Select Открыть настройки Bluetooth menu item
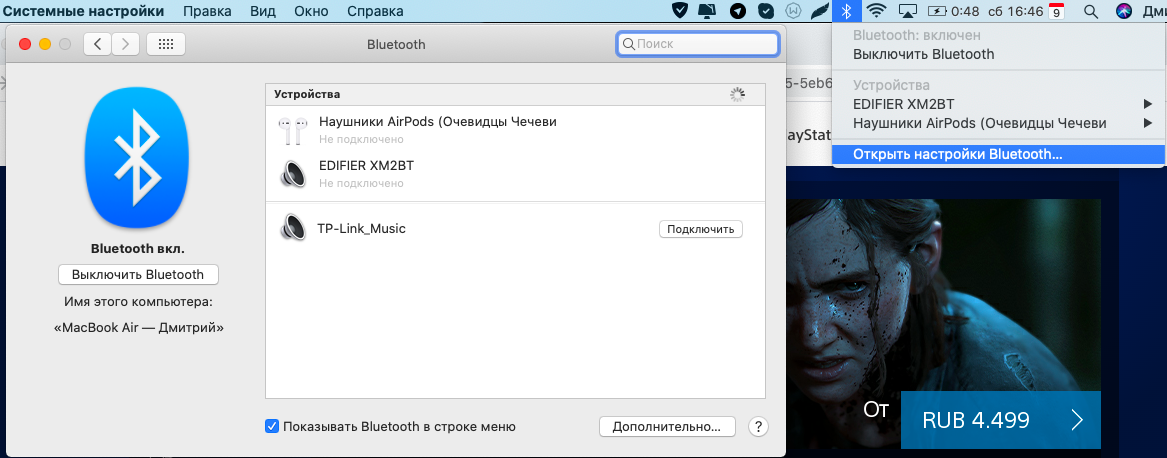This screenshot has width=1167, height=458. pyautogui.click(x=998, y=154)
